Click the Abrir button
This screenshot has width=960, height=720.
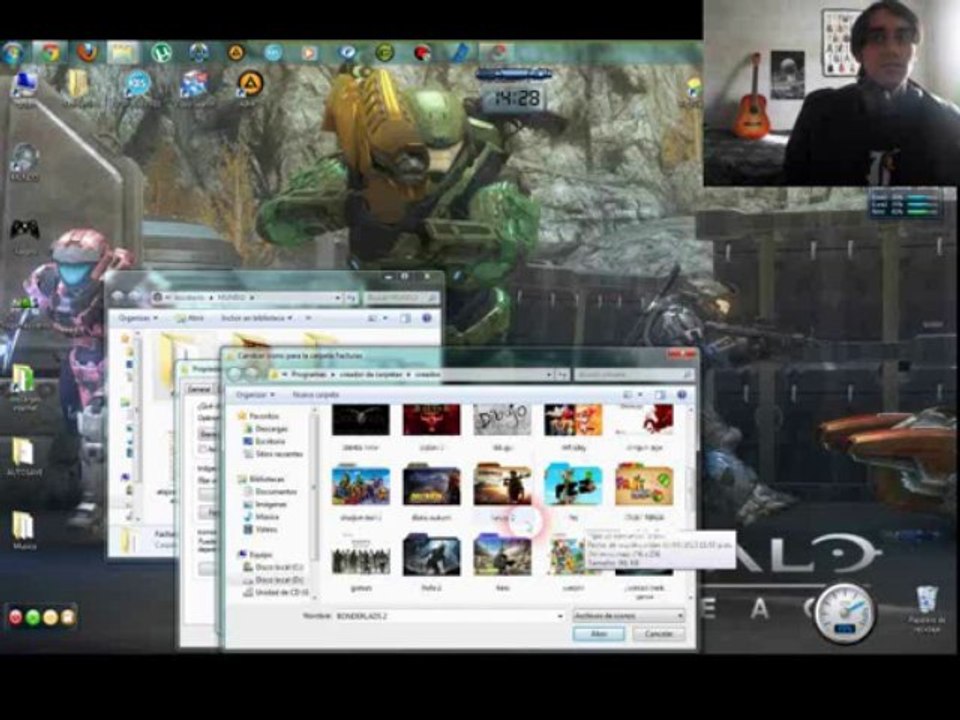pos(599,634)
